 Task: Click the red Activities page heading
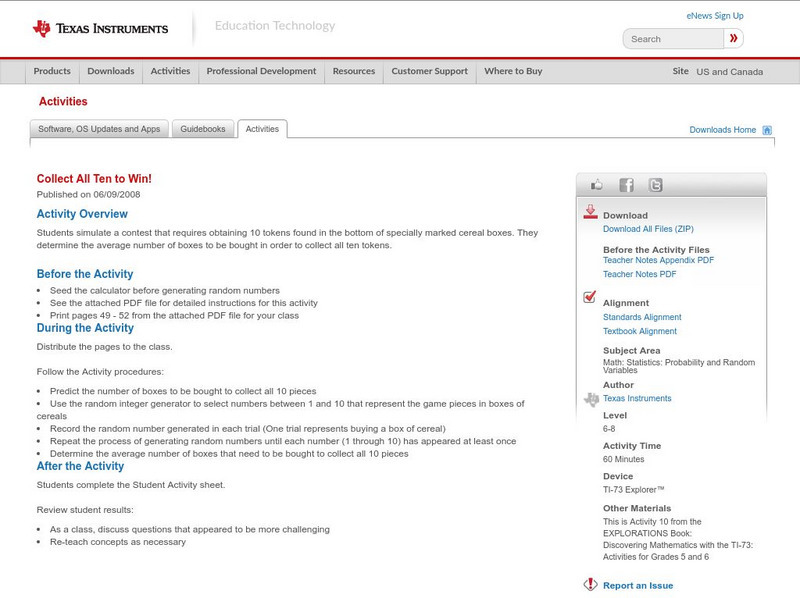[x=63, y=102]
